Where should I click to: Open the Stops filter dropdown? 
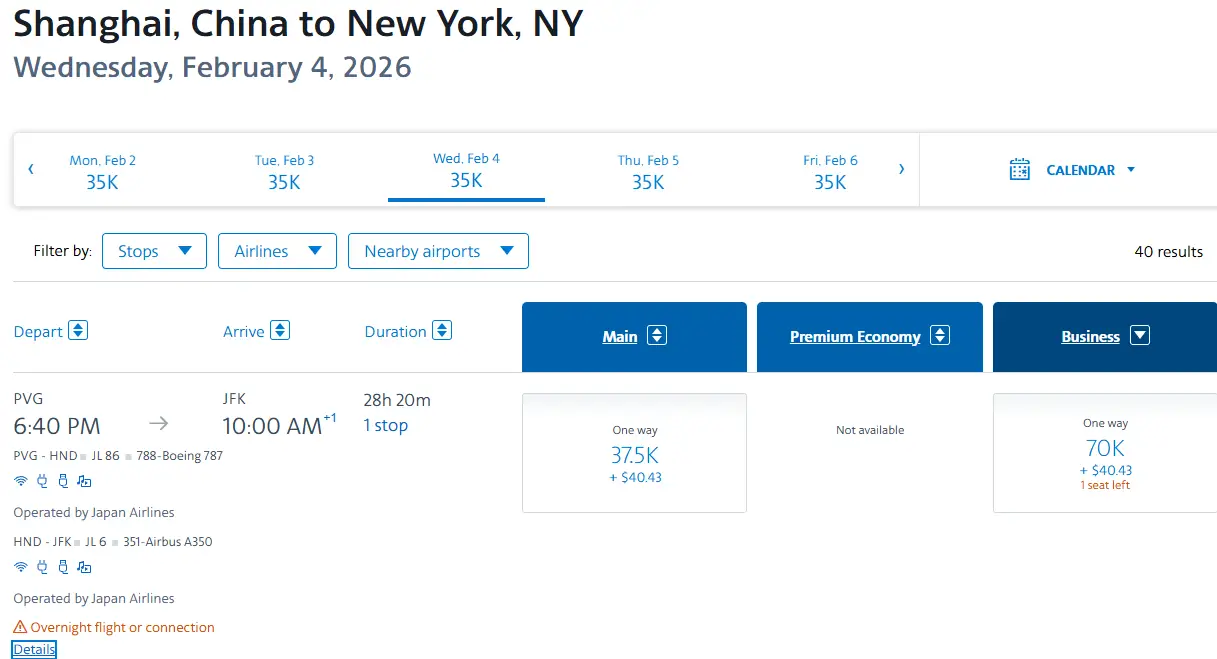154,251
